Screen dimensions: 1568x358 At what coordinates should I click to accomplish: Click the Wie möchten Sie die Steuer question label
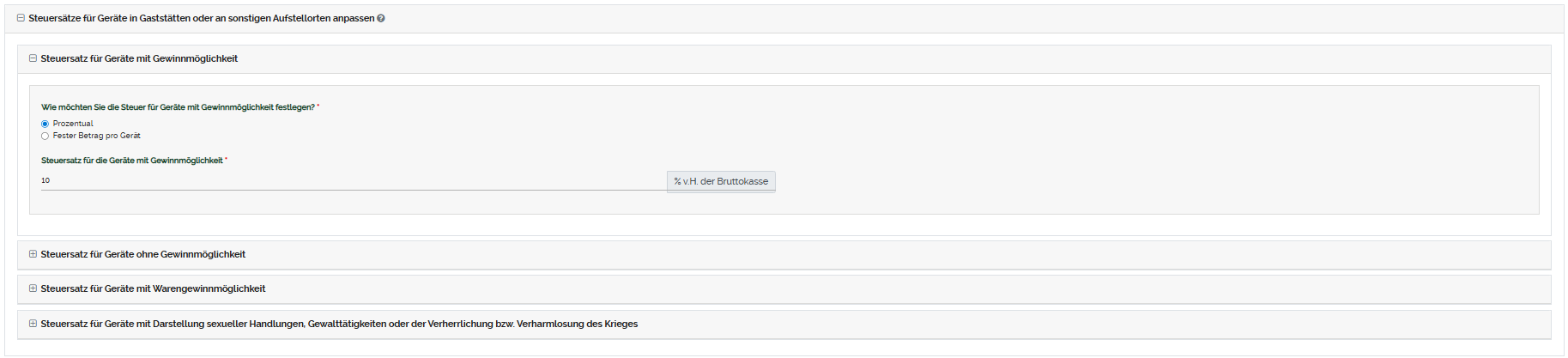click(x=178, y=107)
